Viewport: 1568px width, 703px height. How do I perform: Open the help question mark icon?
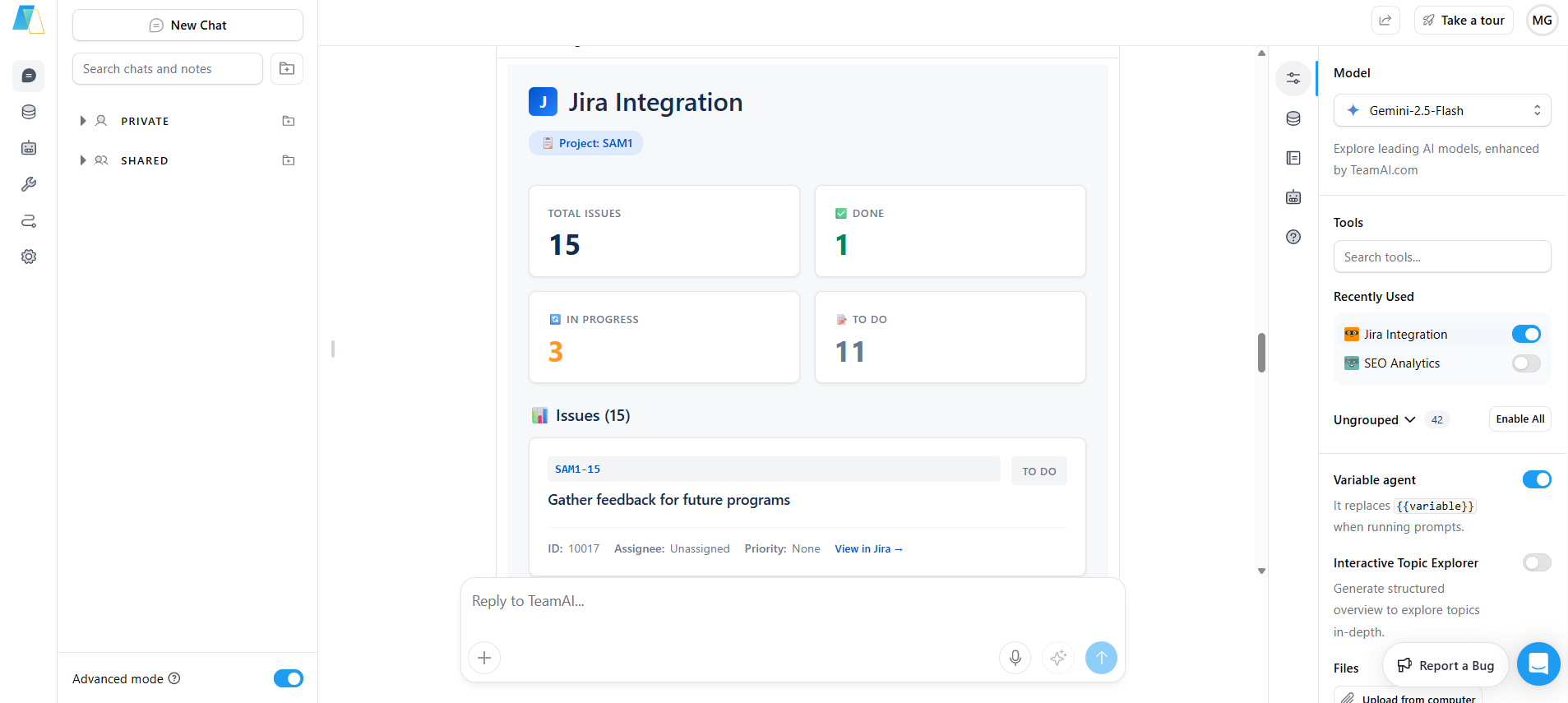pyautogui.click(x=1293, y=237)
